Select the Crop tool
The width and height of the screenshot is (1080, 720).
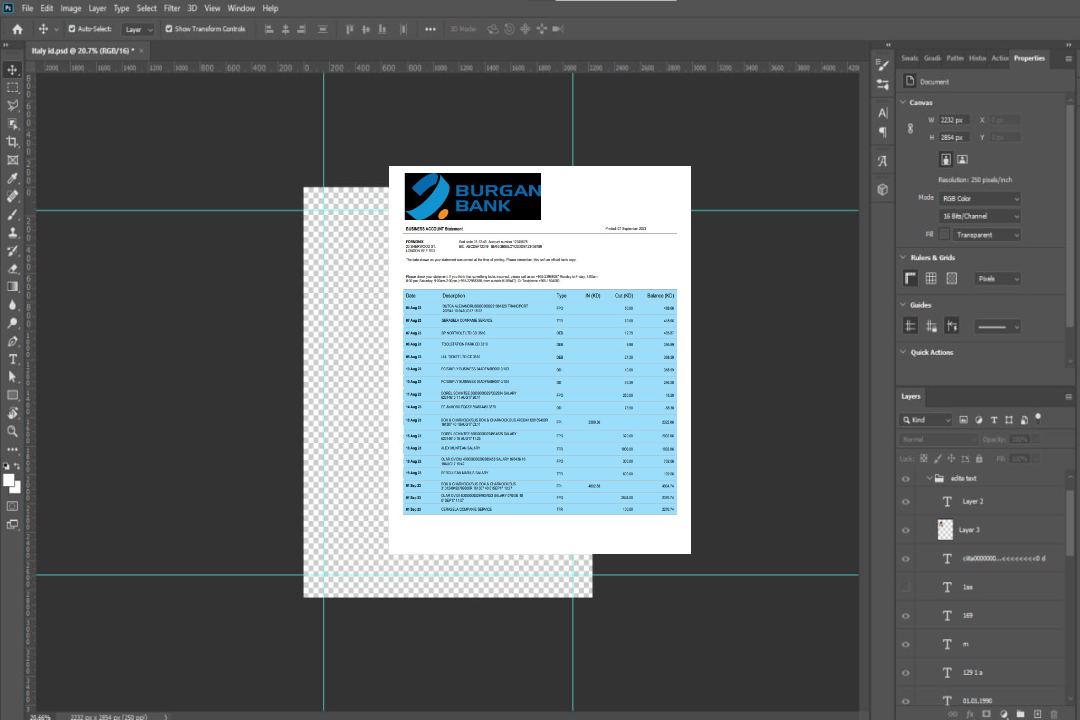(x=13, y=142)
